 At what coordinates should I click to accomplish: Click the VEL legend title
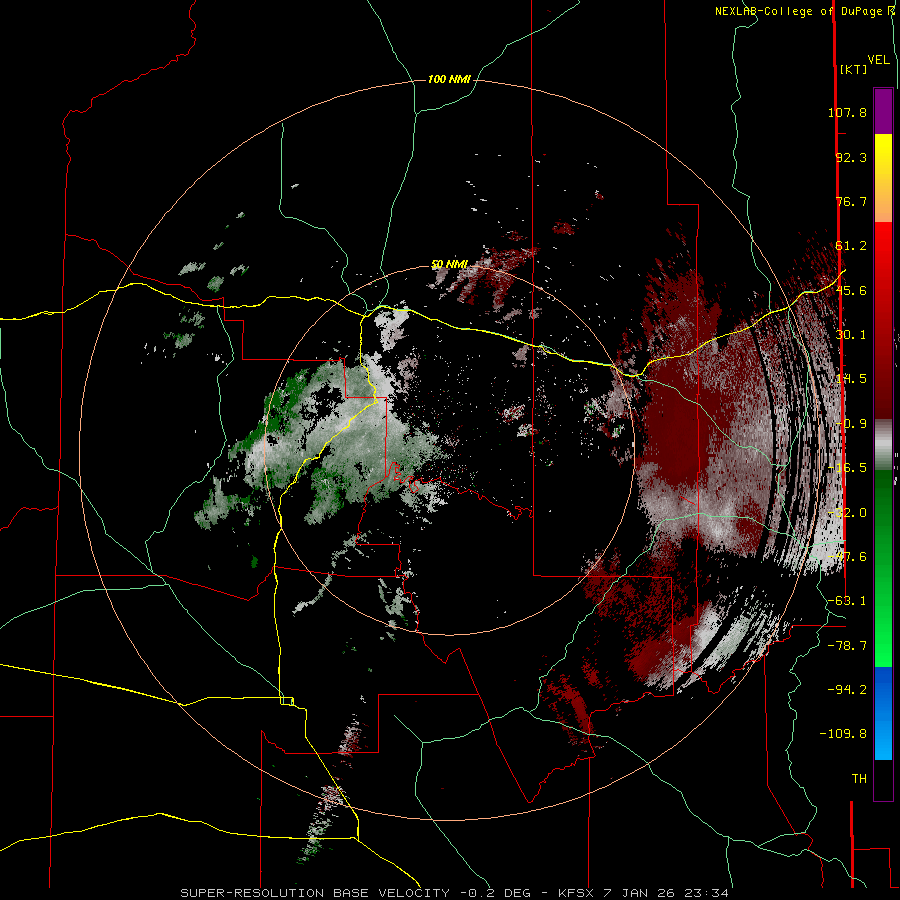(878, 60)
